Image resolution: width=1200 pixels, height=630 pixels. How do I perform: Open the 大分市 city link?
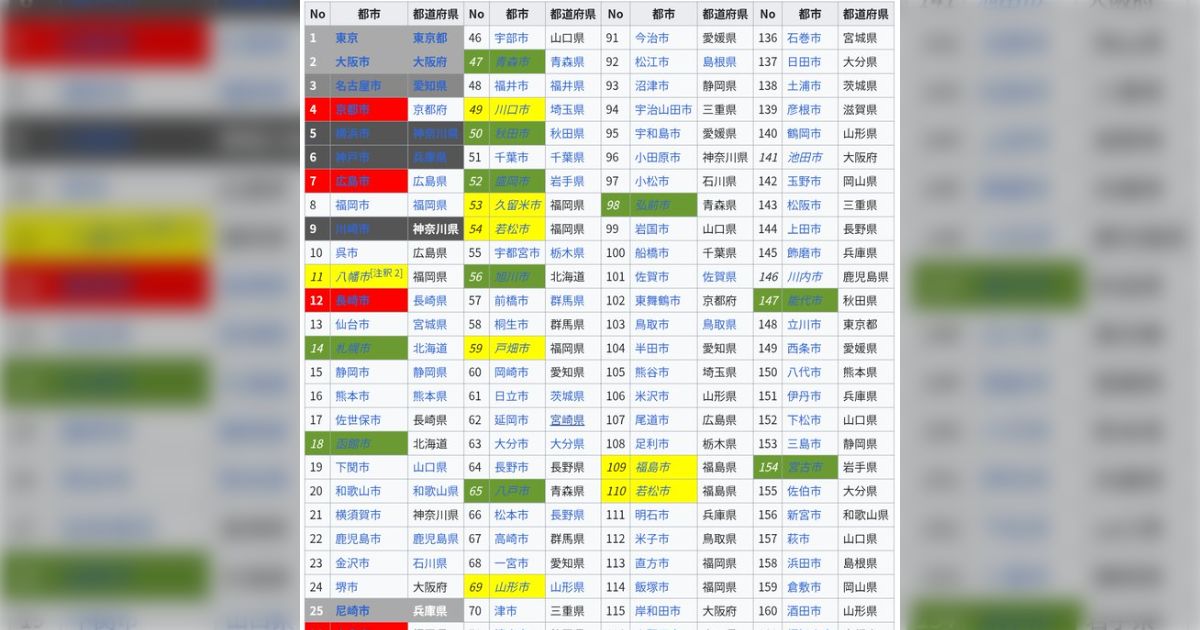click(512, 444)
